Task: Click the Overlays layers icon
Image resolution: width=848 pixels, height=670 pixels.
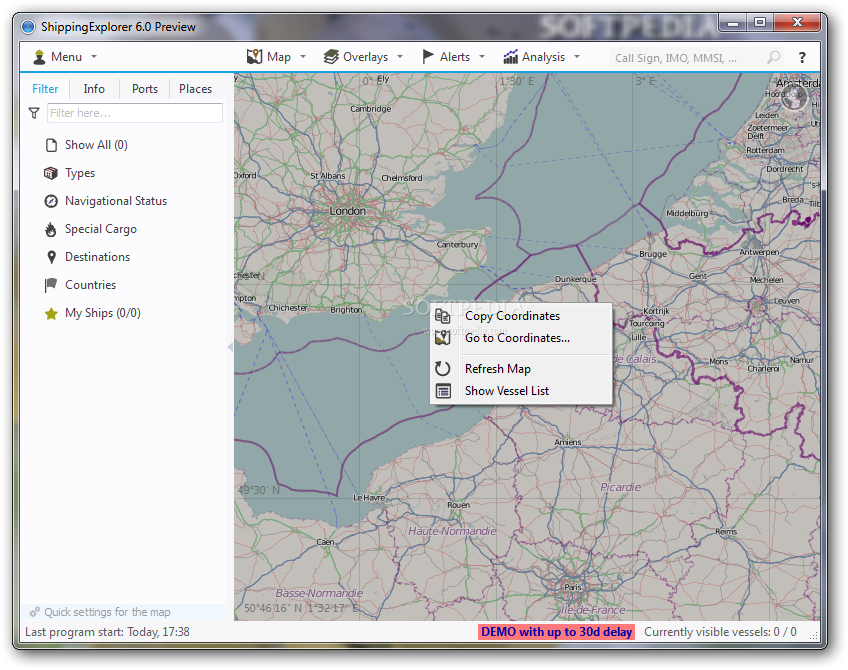Action: (x=331, y=56)
